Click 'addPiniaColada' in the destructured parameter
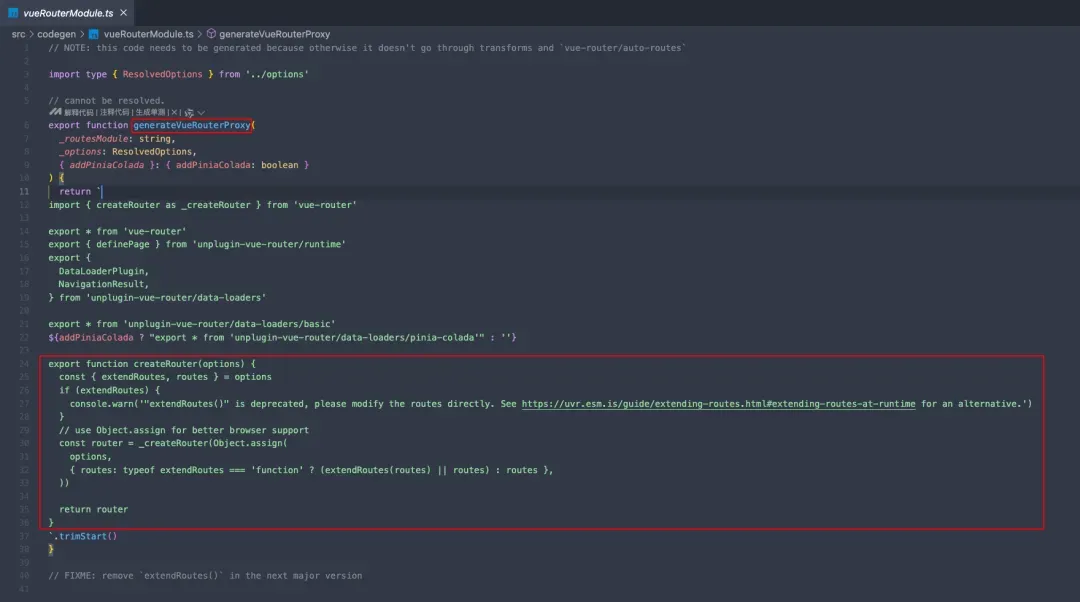The image size is (1080, 602). 106,165
